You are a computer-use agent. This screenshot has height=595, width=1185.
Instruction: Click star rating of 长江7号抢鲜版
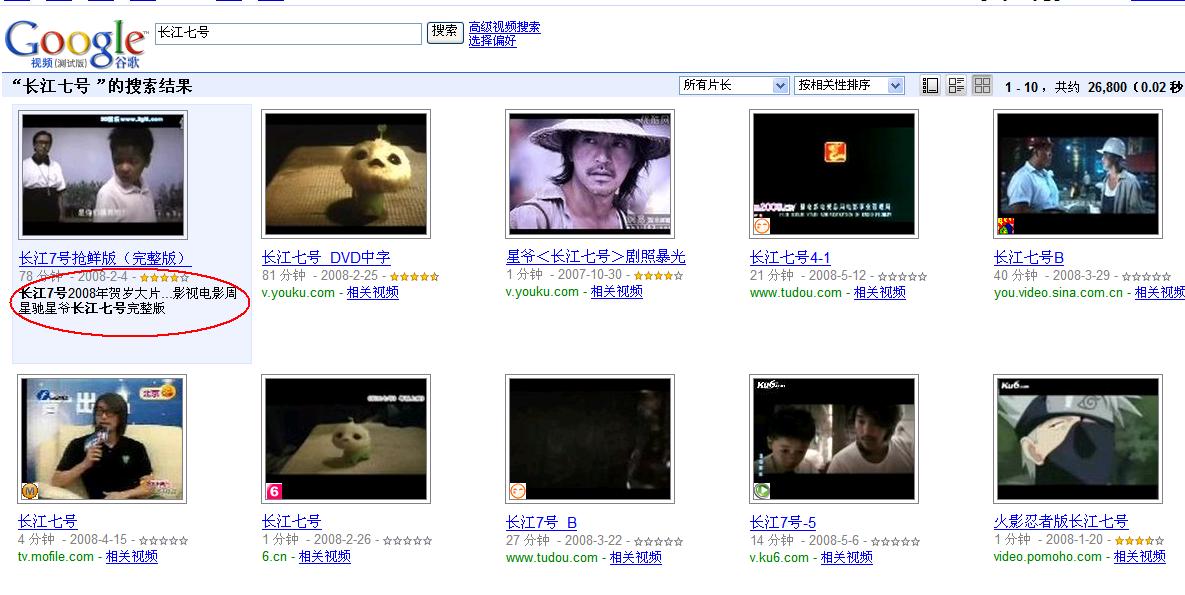pyautogui.click(x=165, y=277)
